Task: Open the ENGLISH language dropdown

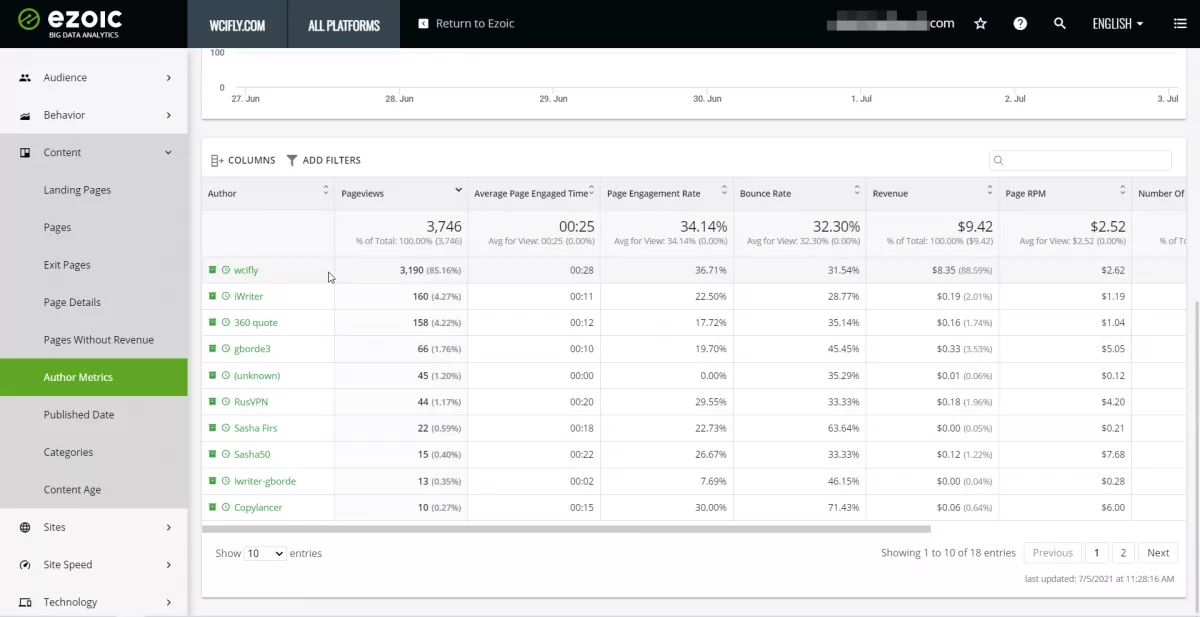Action: pos(1118,24)
